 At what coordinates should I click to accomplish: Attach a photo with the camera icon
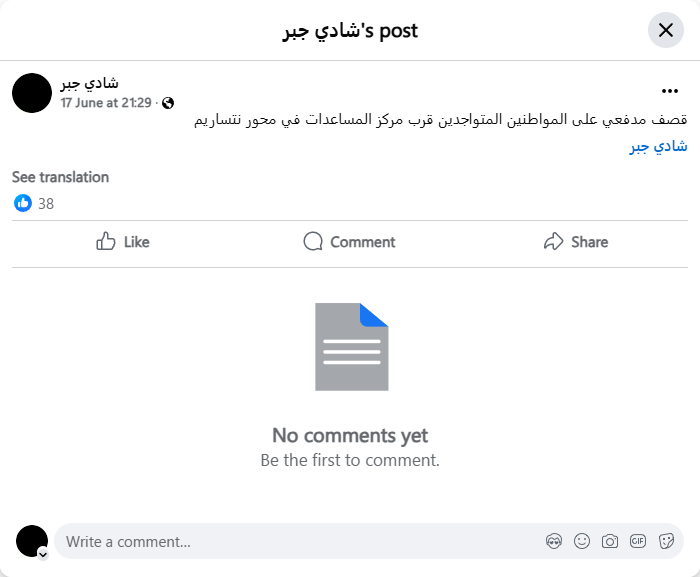[x=610, y=541]
